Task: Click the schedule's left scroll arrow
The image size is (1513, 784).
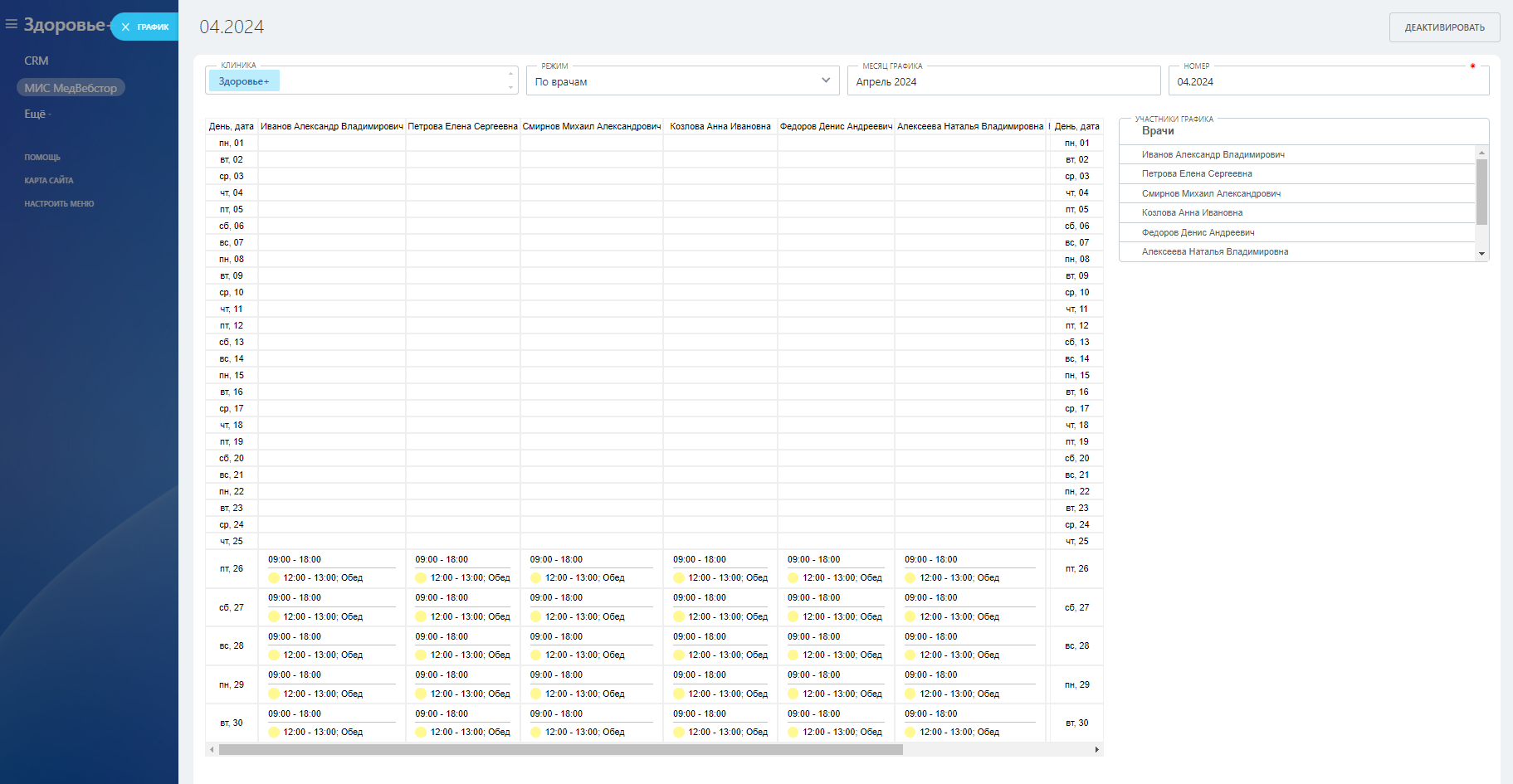Action: click(212, 750)
